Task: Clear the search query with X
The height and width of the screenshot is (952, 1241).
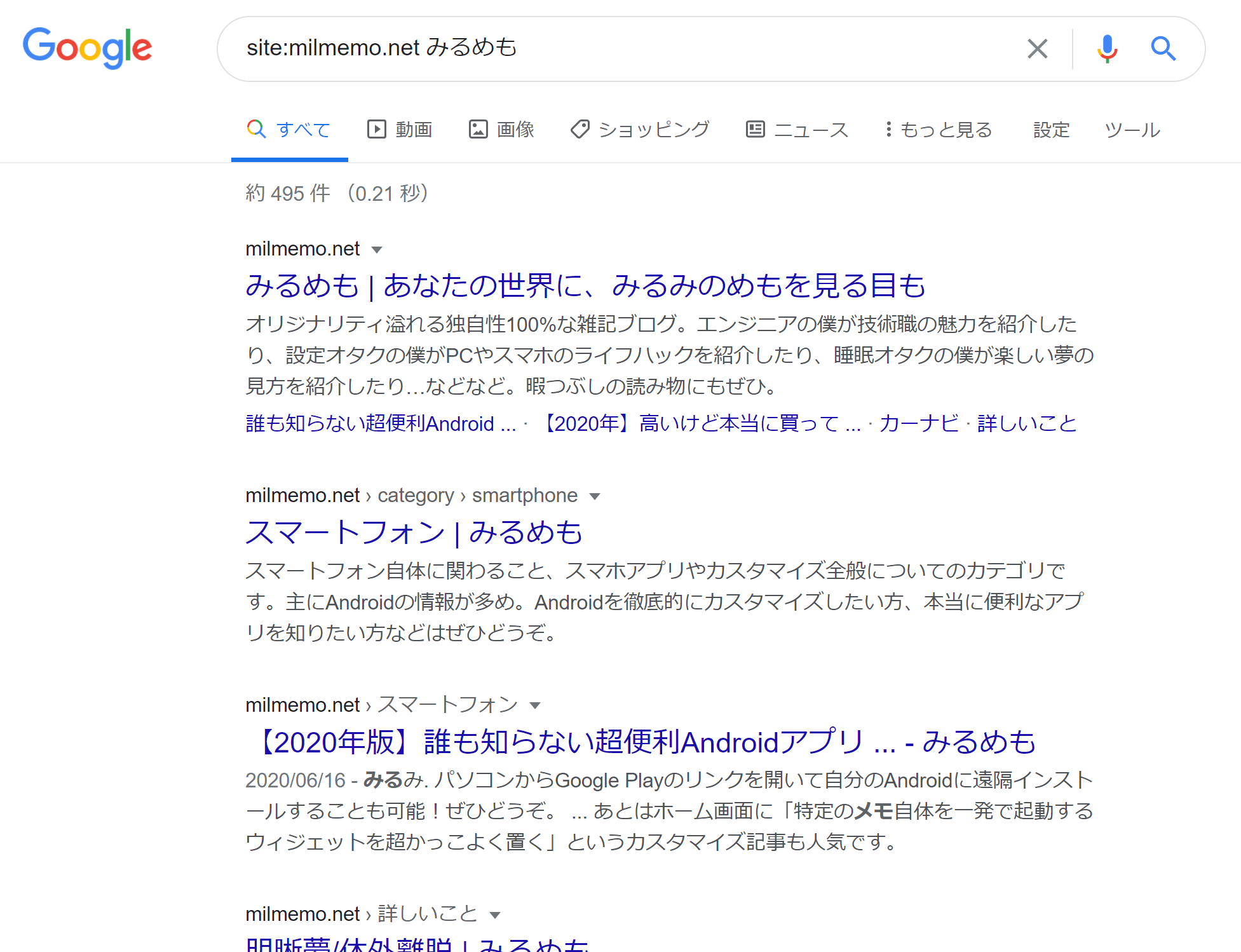Action: click(1037, 48)
